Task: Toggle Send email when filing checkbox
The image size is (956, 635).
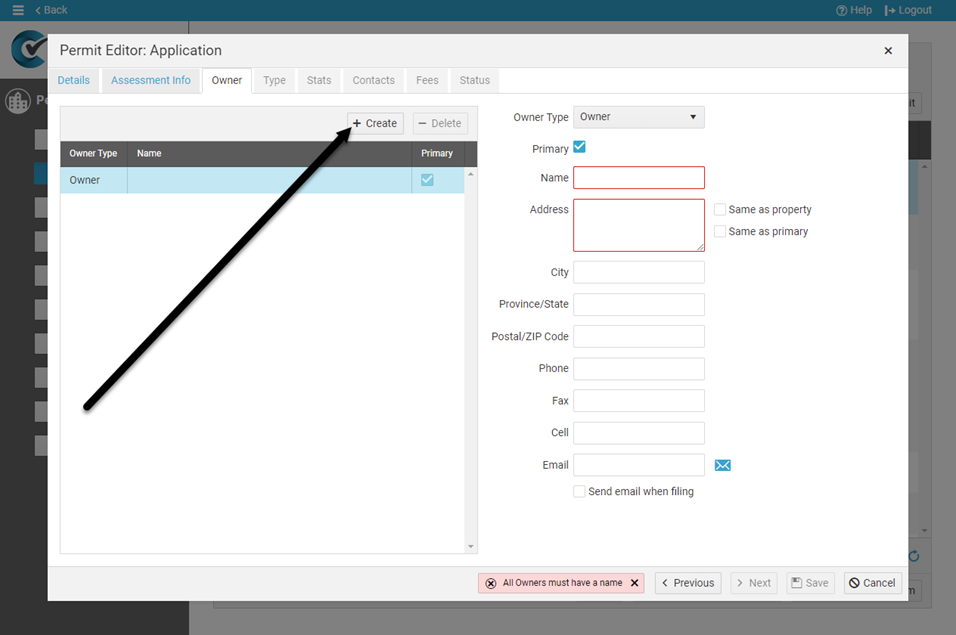Action: 579,492
